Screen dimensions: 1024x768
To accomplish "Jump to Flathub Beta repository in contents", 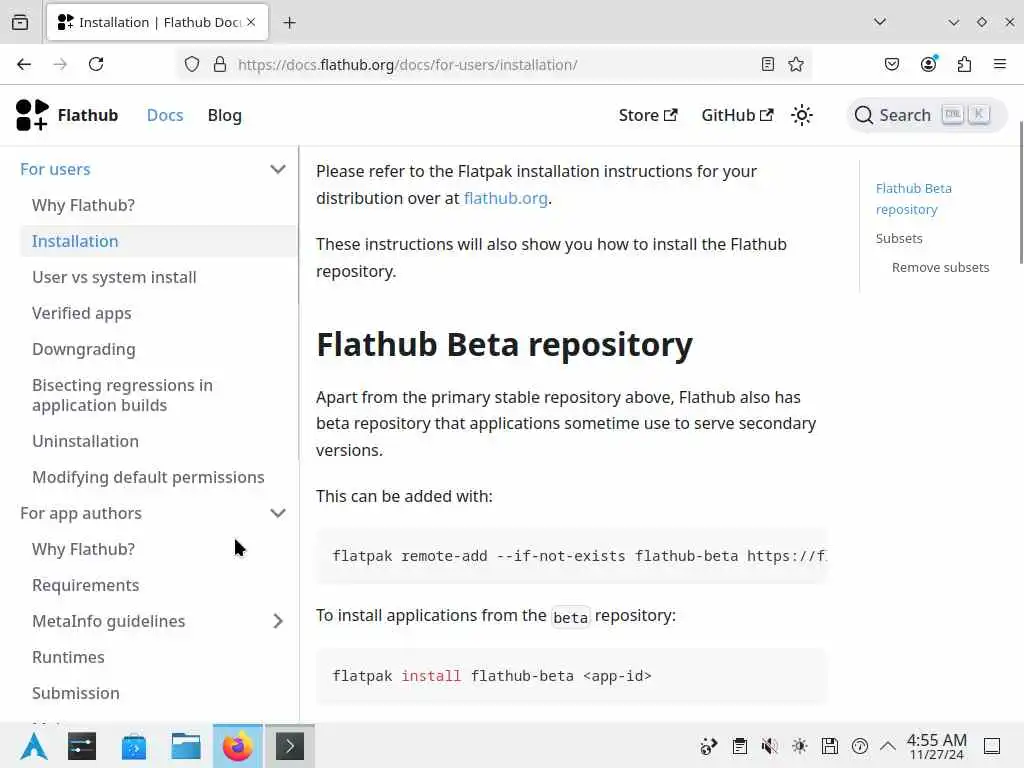I will coord(914,199).
